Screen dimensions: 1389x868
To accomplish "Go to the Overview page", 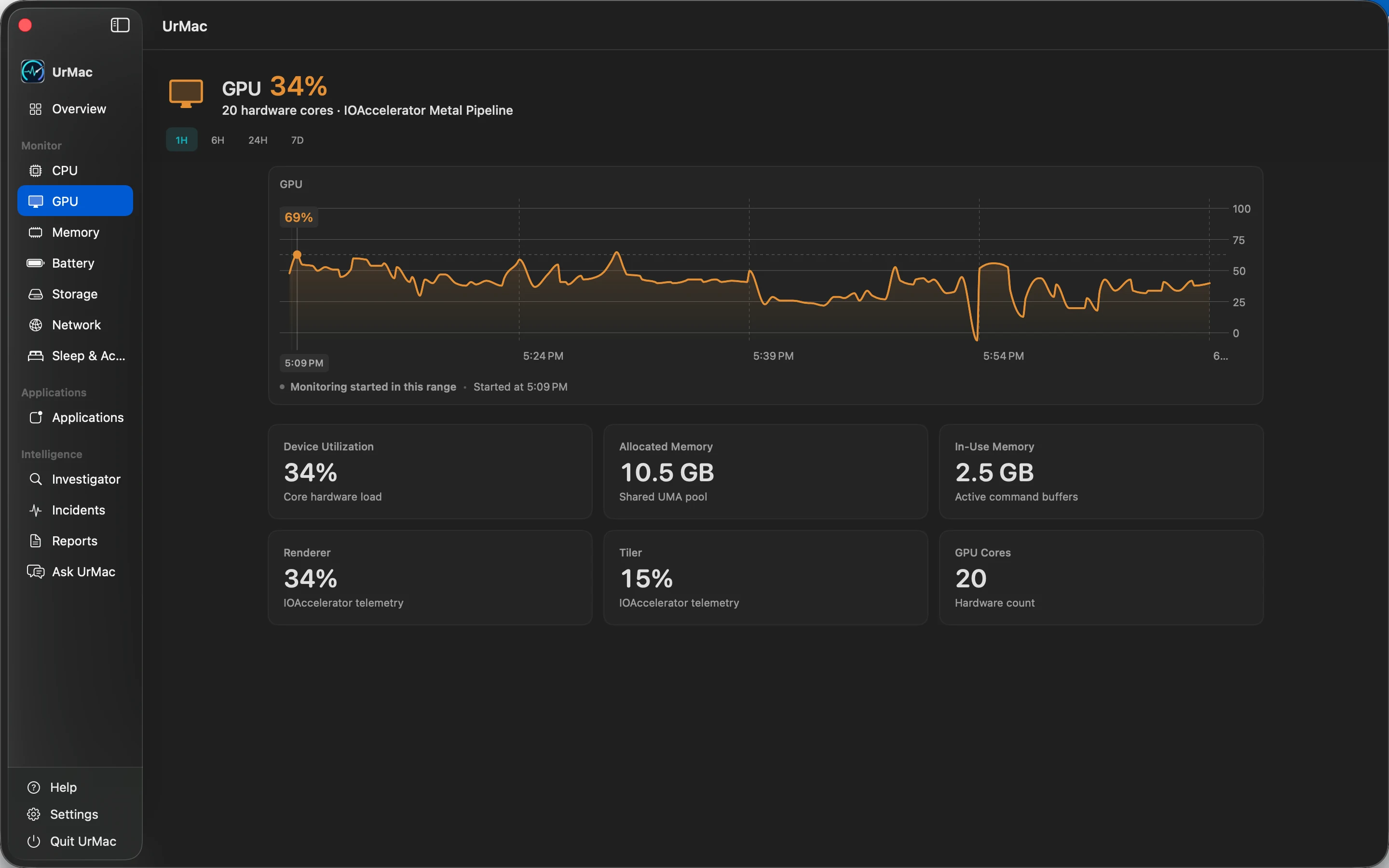I will point(75,109).
